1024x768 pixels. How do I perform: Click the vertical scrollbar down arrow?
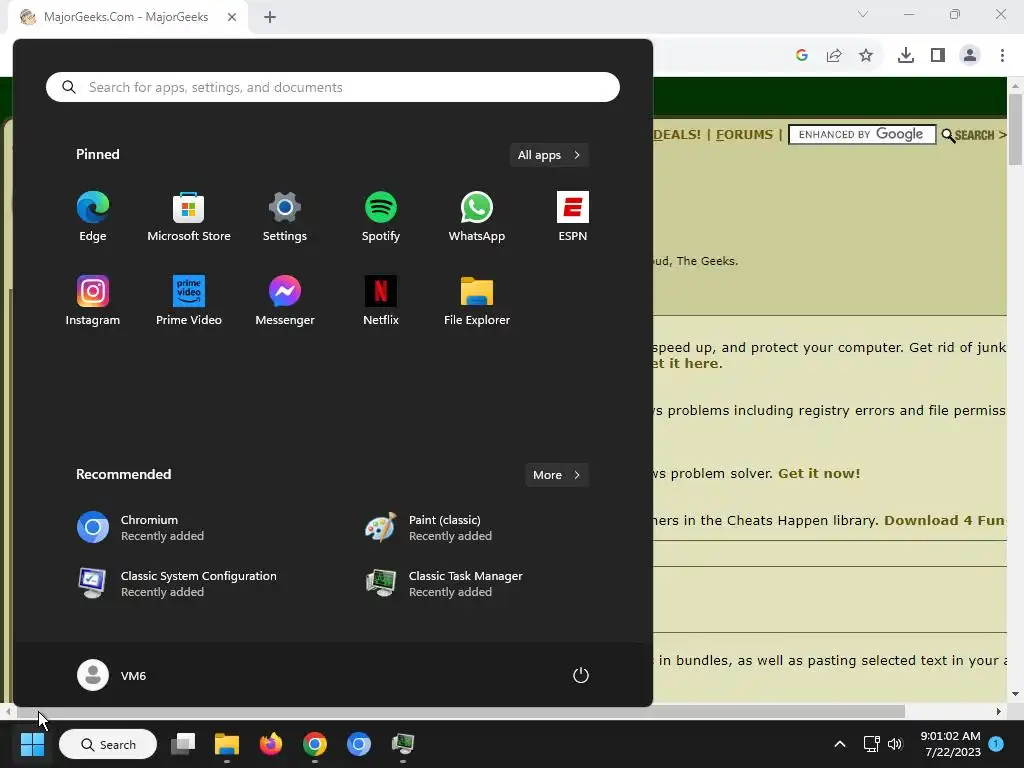click(1015, 694)
